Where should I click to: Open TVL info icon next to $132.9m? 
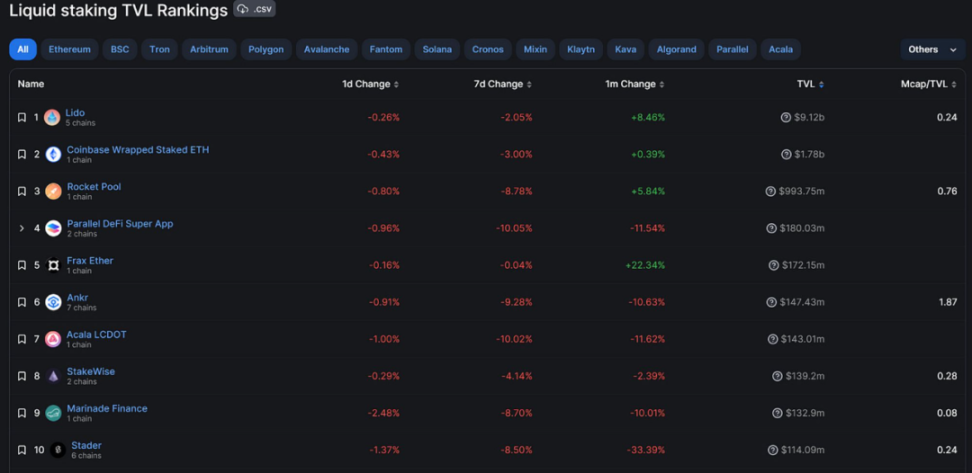point(777,413)
